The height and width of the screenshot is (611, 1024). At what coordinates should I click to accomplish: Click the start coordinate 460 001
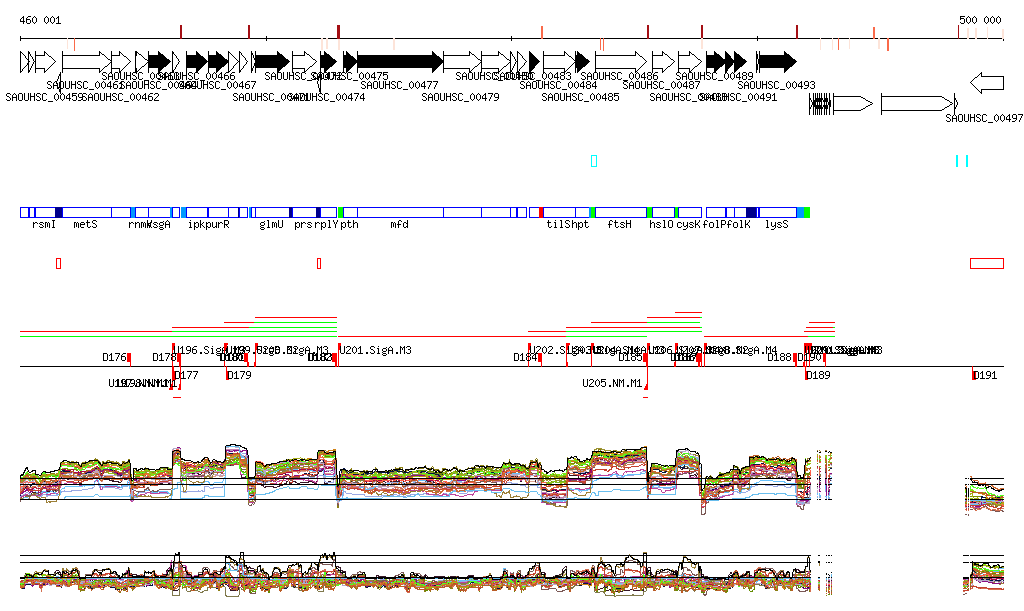[x=40, y=20]
